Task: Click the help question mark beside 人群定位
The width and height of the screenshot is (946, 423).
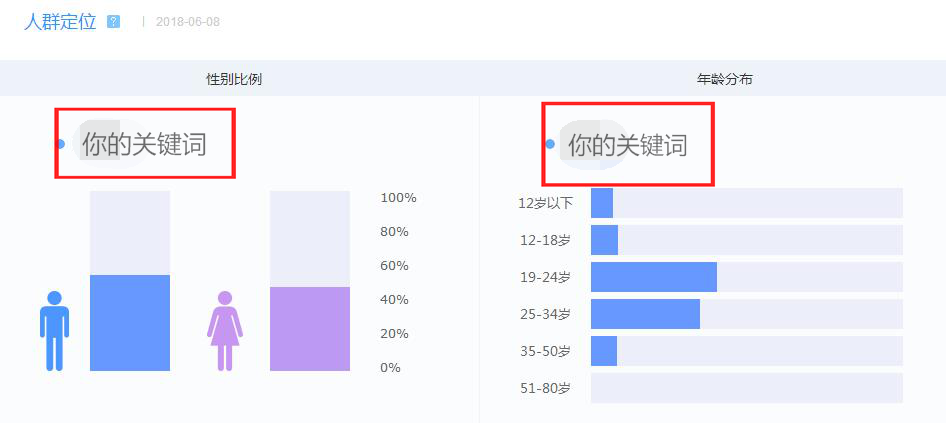Action: [113, 22]
